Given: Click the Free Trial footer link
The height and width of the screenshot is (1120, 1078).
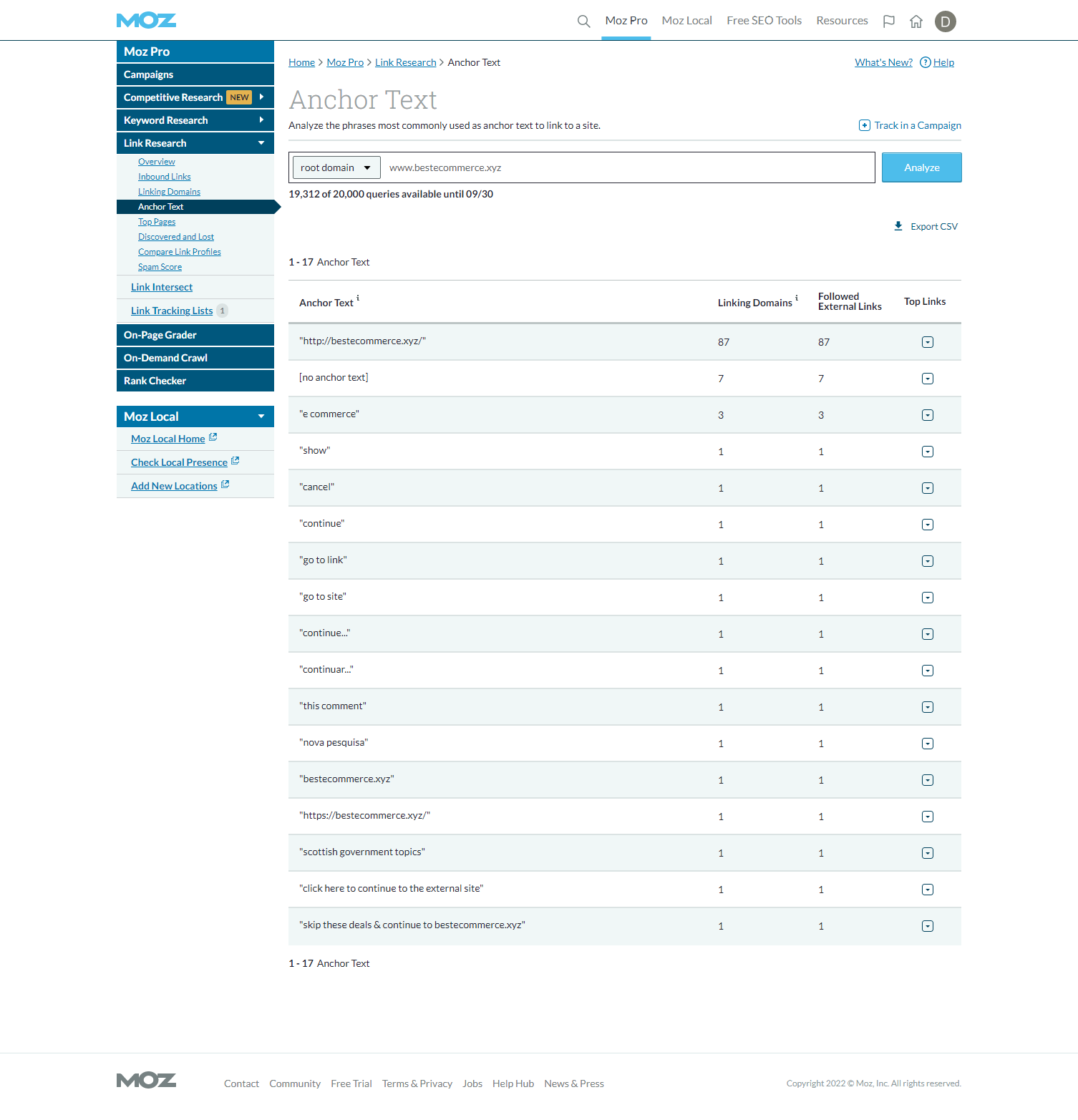Looking at the screenshot, I should [351, 1084].
